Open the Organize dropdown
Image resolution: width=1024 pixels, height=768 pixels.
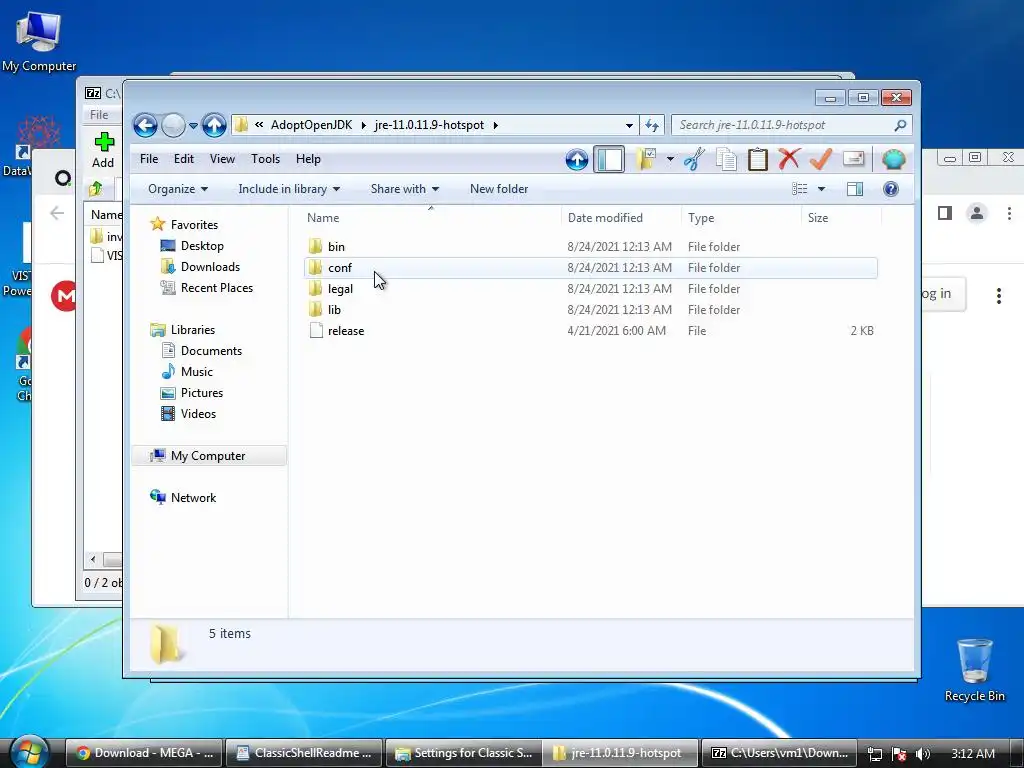[178, 189]
